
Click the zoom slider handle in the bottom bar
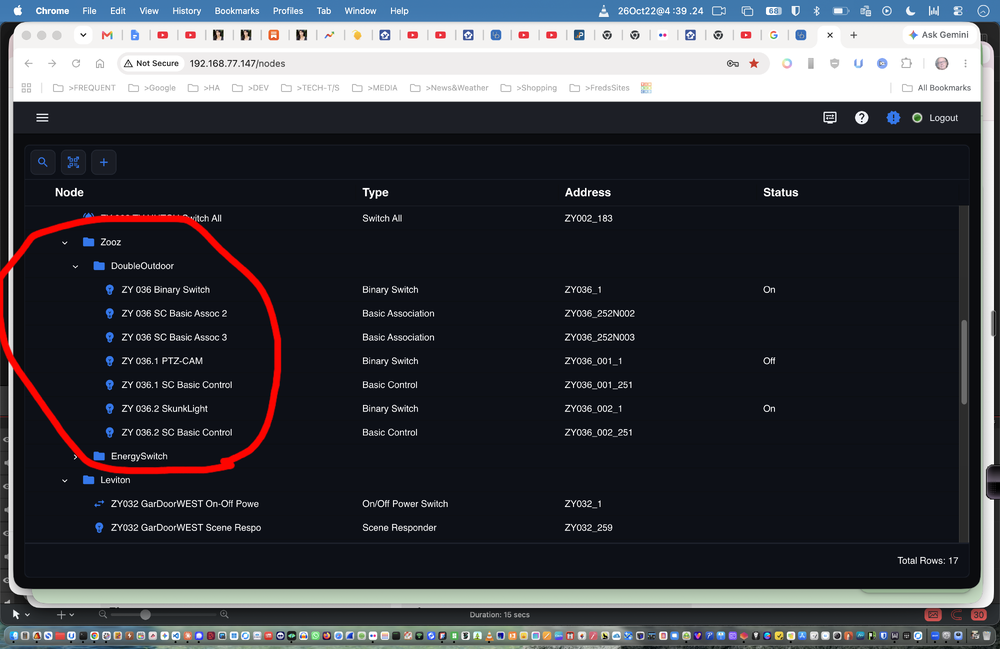145,615
